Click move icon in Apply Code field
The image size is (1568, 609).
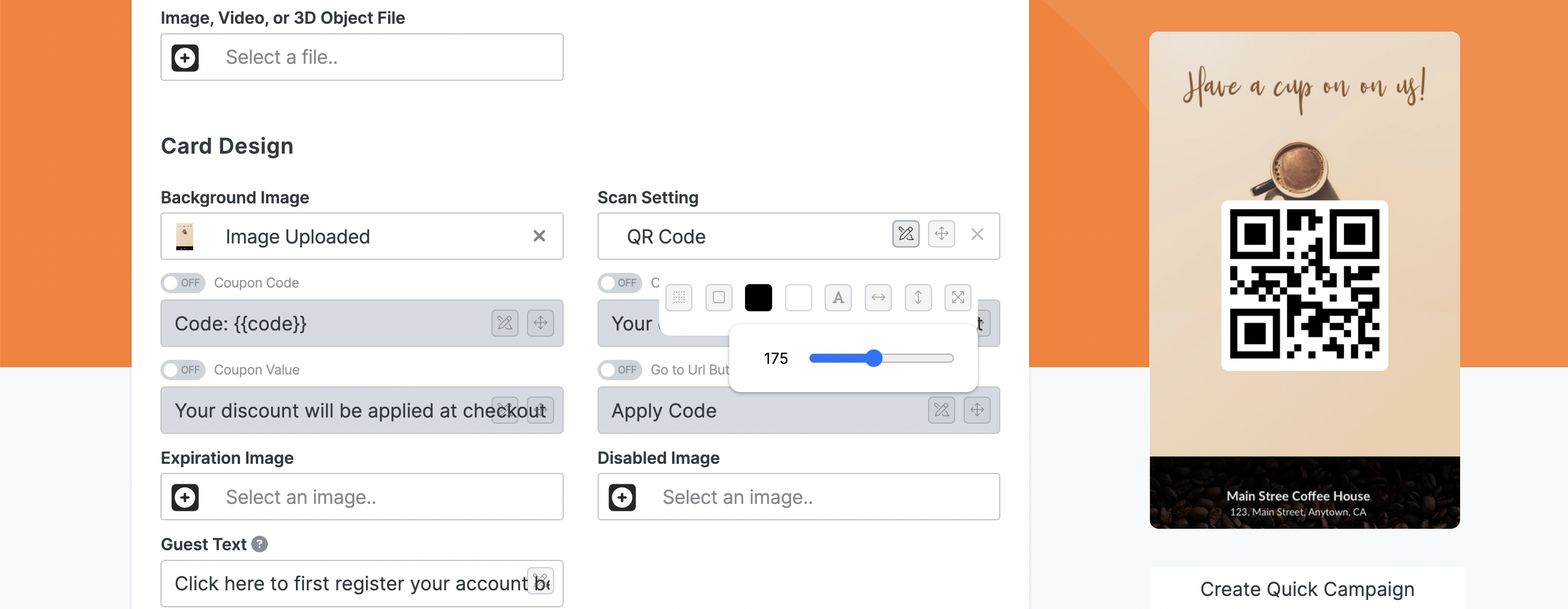click(x=977, y=410)
